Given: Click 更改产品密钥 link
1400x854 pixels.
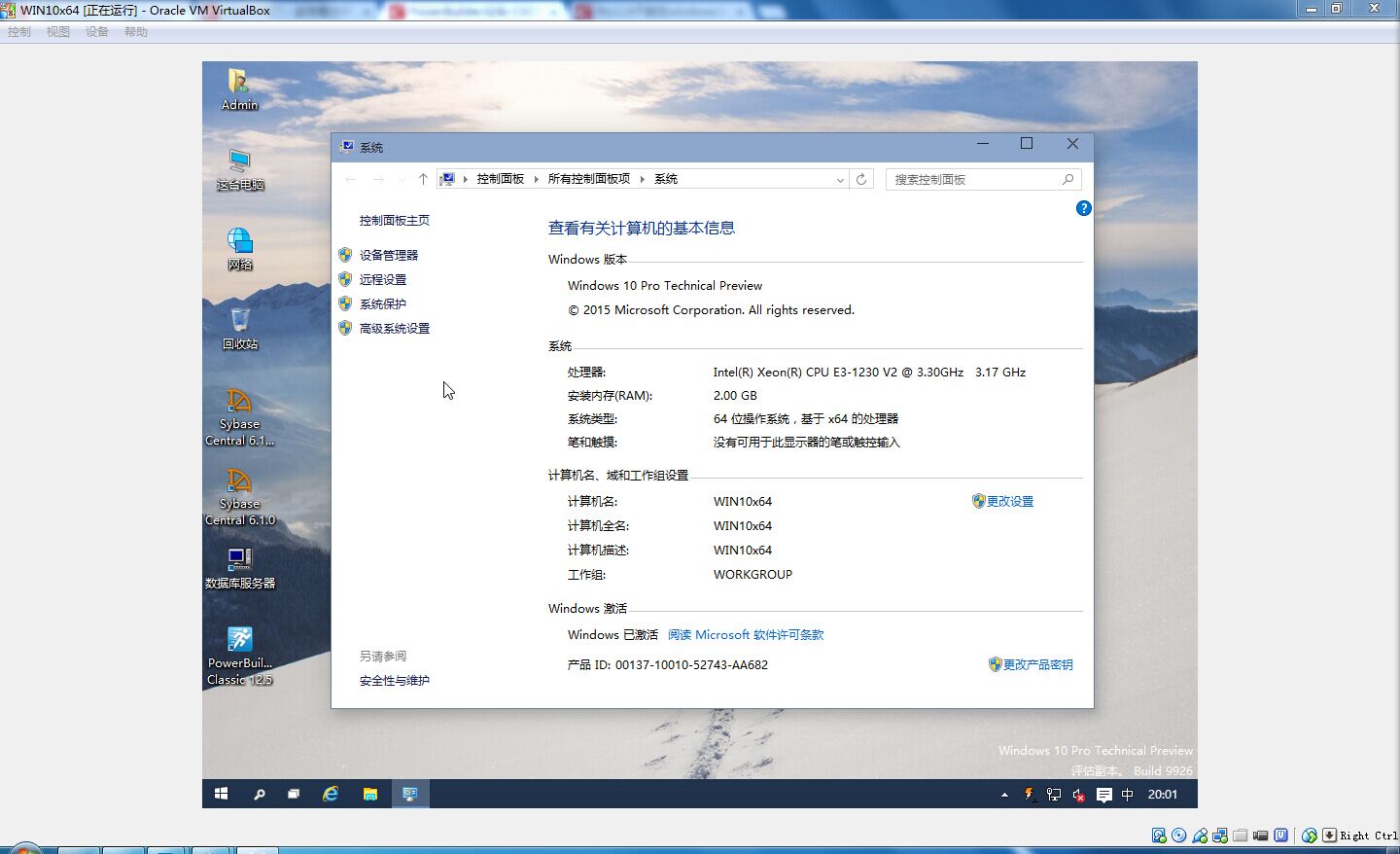Looking at the screenshot, I should [1037, 664].
